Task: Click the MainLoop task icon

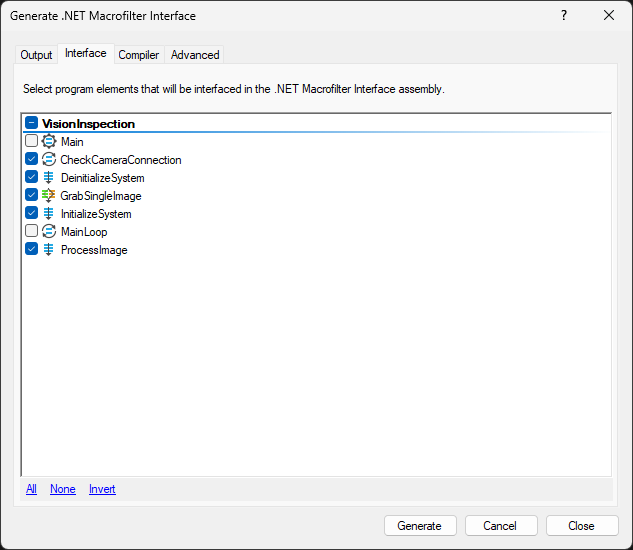Action: click(48, 232)
